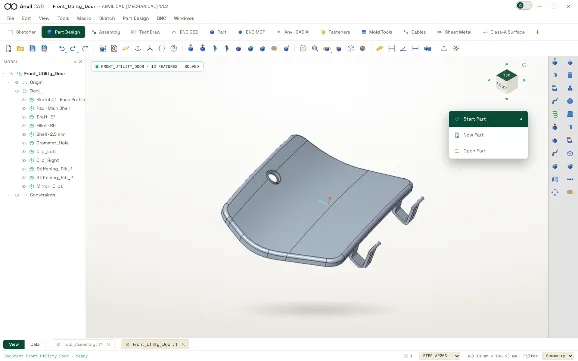The image size is (578, 361).
Task: Toggle the switch in the title bar
Action: (x=524, y=6)
